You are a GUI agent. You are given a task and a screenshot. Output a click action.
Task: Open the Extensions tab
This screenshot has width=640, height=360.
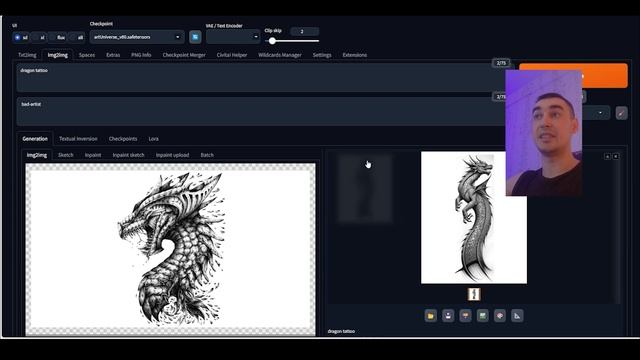pos(354,55)
